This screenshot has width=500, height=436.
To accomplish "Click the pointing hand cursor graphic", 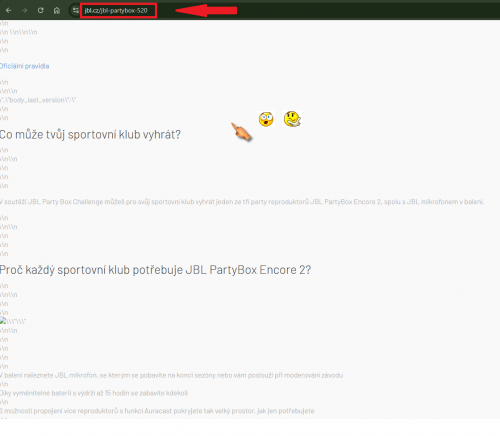I will 241,131.
